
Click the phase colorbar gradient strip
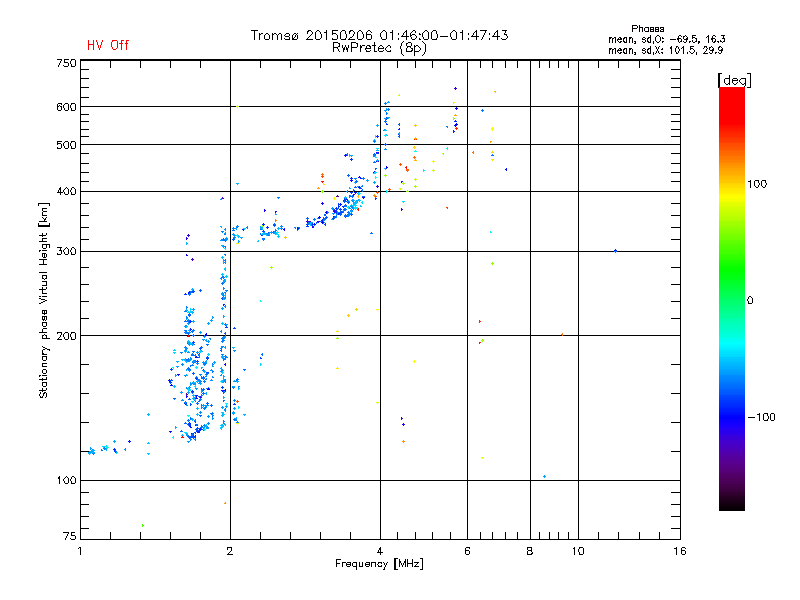732,298
